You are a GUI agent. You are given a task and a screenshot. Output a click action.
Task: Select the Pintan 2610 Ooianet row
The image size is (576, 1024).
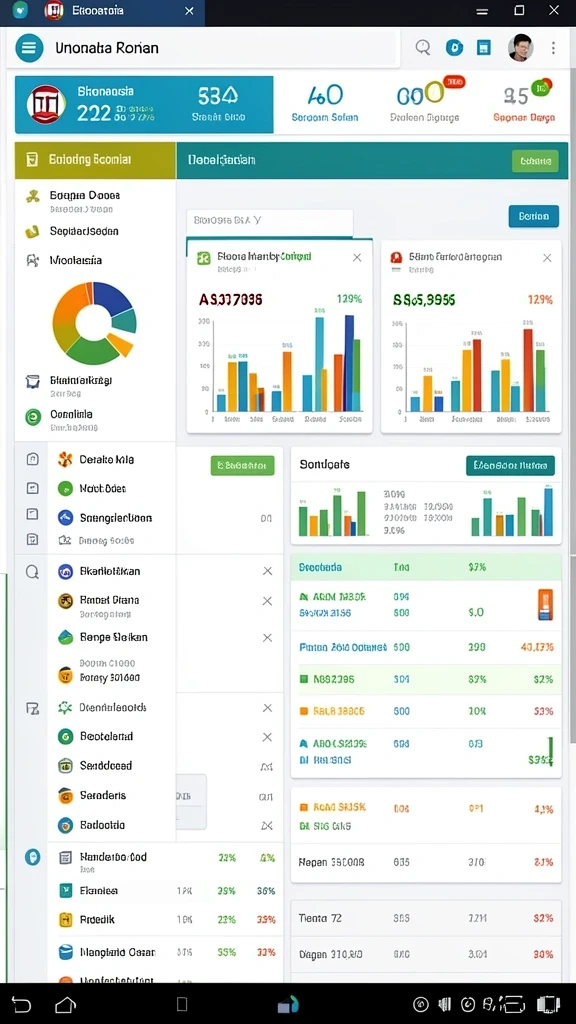click(x=426, y=647)
